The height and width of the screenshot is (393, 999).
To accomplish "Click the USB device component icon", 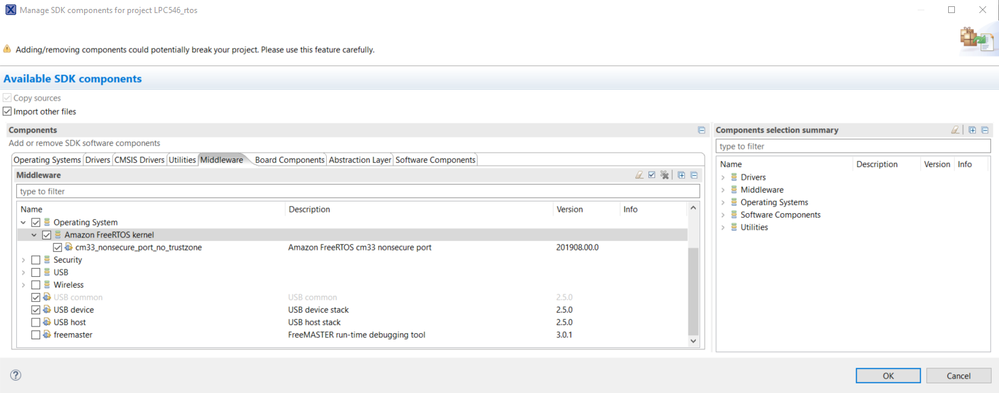I will pyautogui.click(x=47, y=310).
